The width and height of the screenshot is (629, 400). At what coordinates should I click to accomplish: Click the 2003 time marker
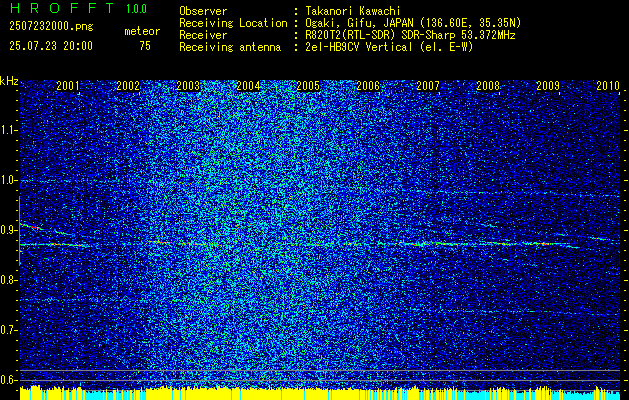coord(188,85)
